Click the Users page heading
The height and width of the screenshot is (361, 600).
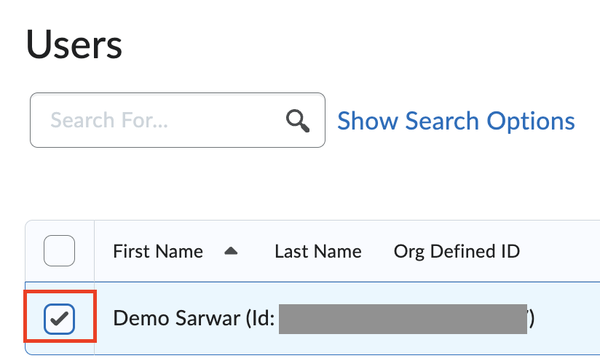pyautogui.click(x=74, y=45)
